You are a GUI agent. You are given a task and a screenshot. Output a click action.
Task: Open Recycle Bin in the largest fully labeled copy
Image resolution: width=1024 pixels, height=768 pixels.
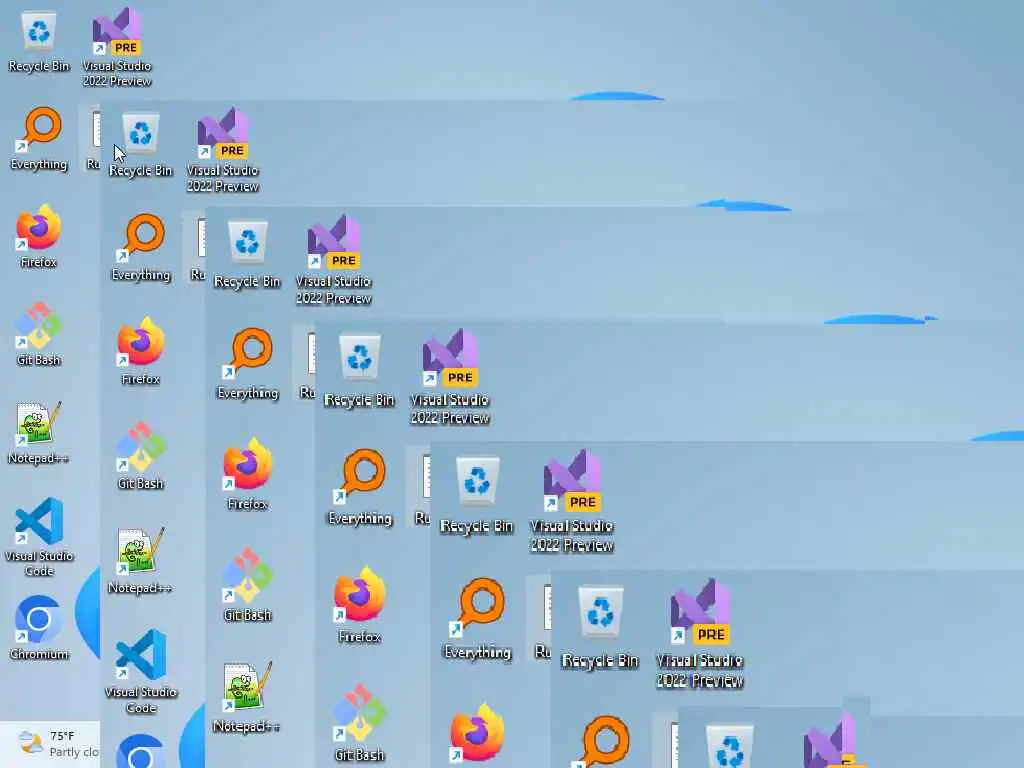[x=600, y=627]
